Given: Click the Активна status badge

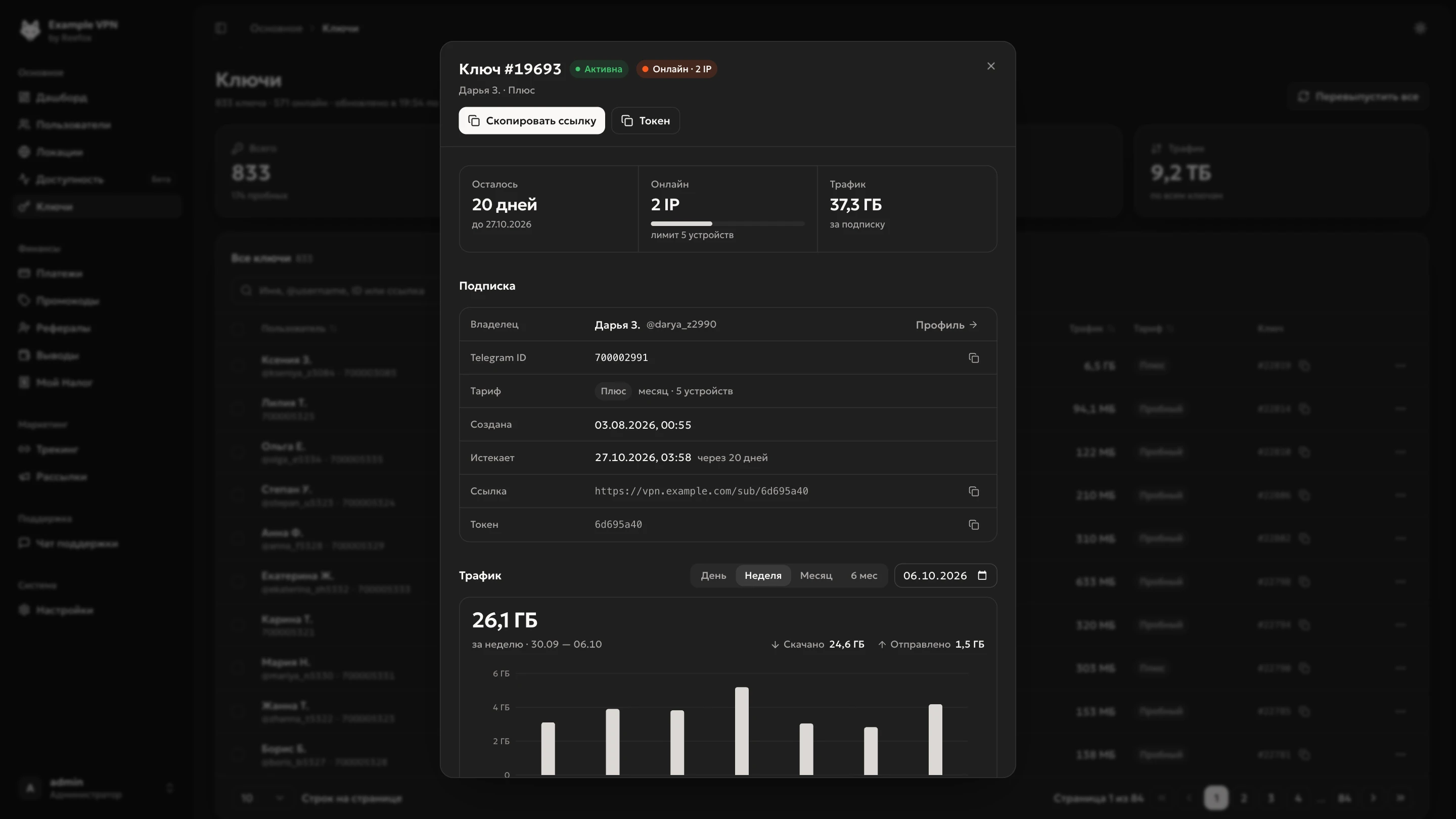Looking at the screenshot, I should (599, 69).
